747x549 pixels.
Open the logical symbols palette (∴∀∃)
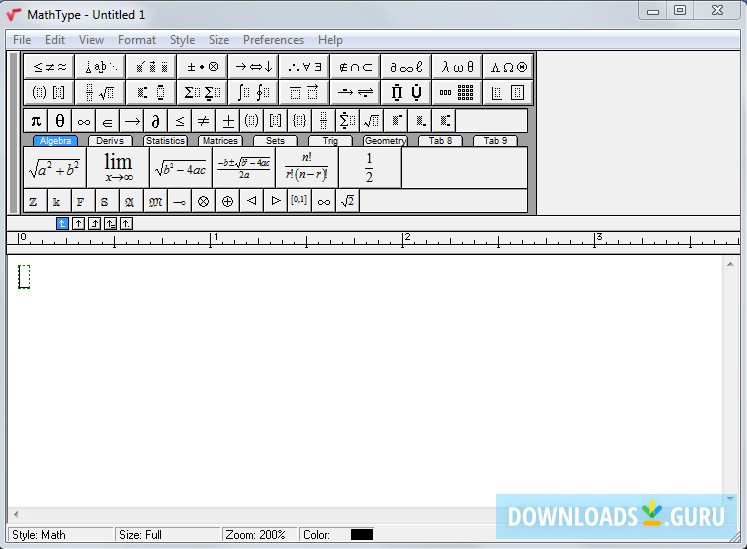(305, 67)
